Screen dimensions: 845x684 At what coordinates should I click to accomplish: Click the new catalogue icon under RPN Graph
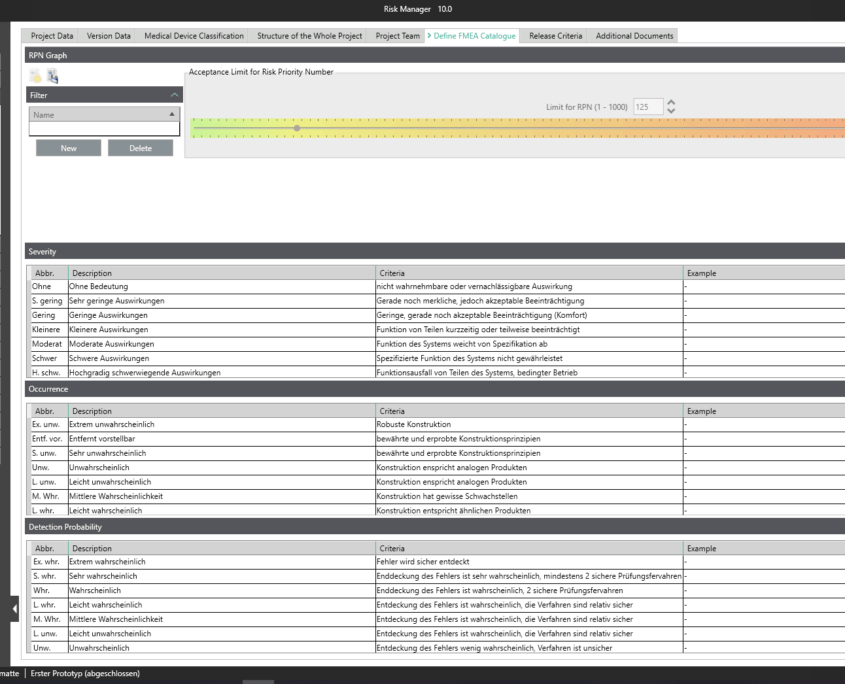[x=37, y=76]
